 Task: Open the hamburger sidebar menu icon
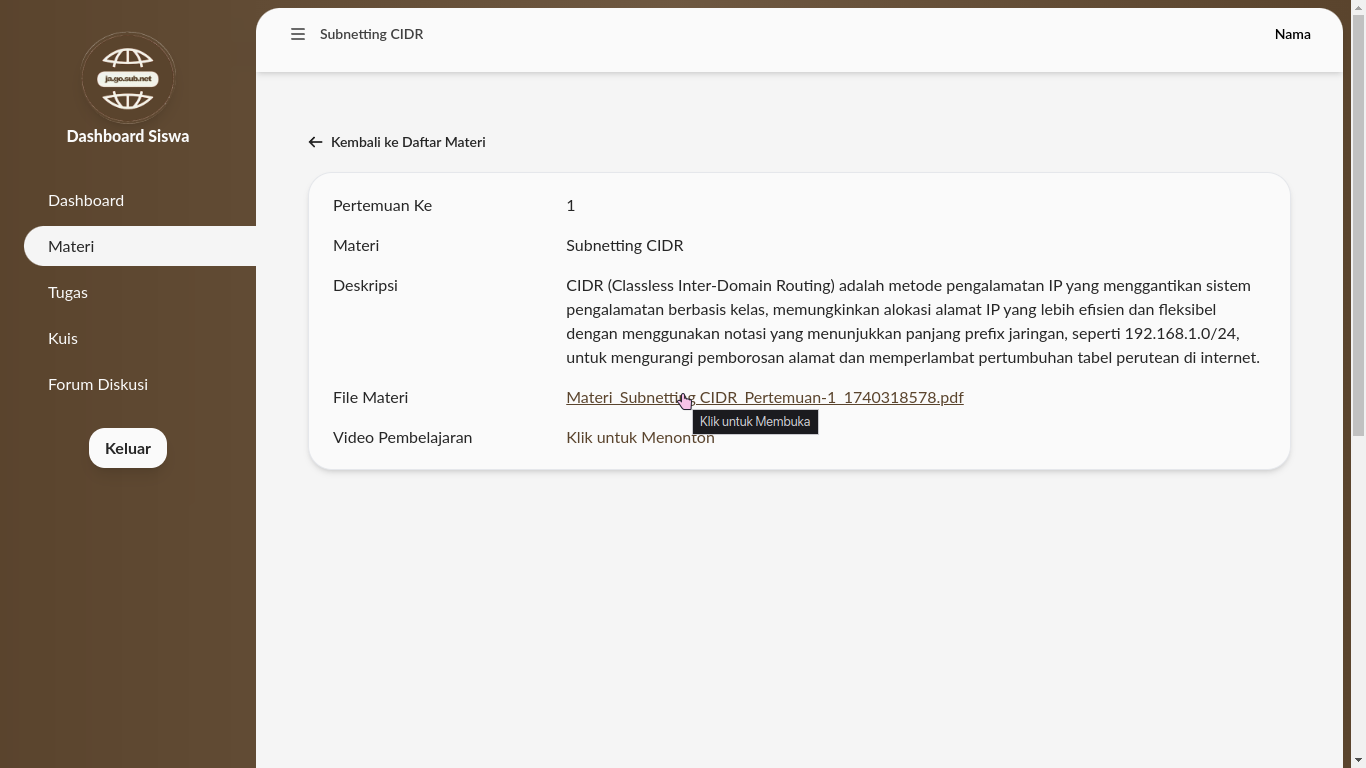[297, 34]
